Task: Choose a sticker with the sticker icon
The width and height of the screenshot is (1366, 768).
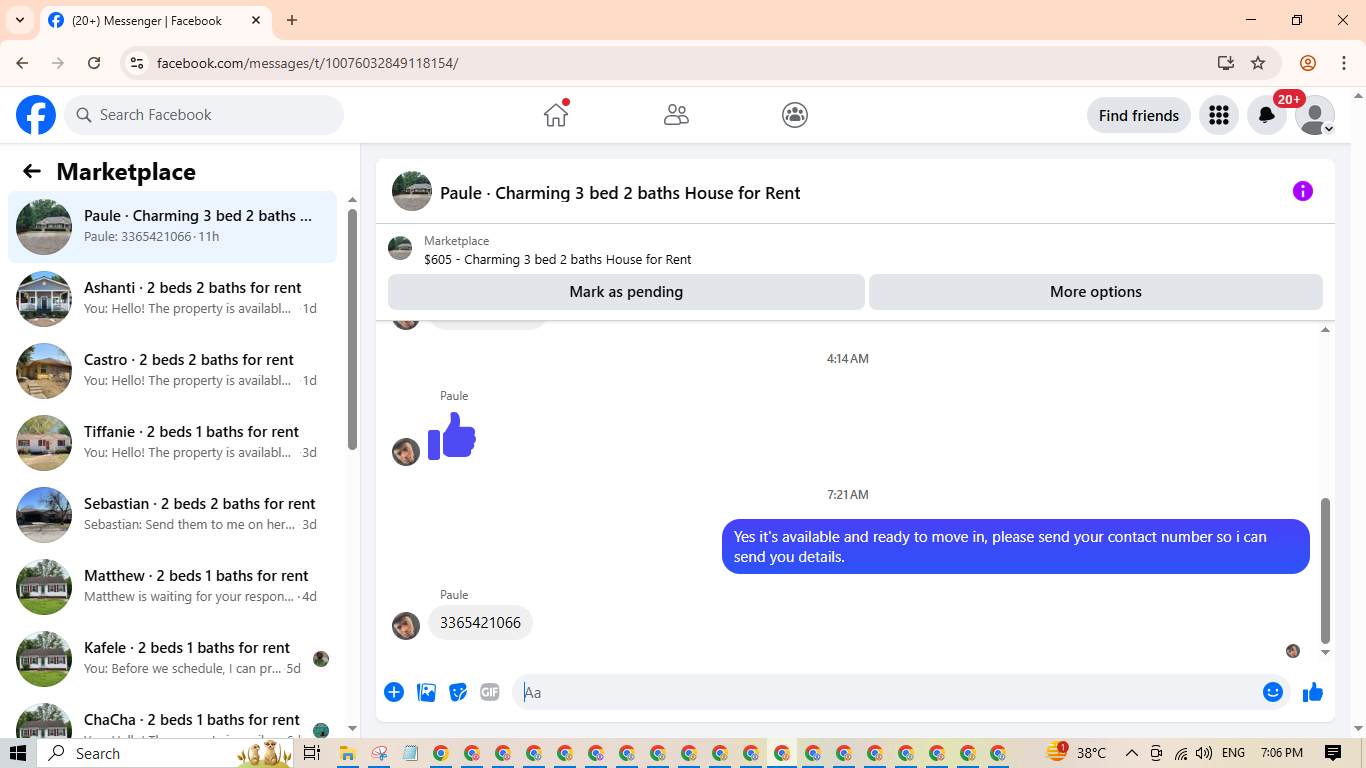Action: (458, 692)
